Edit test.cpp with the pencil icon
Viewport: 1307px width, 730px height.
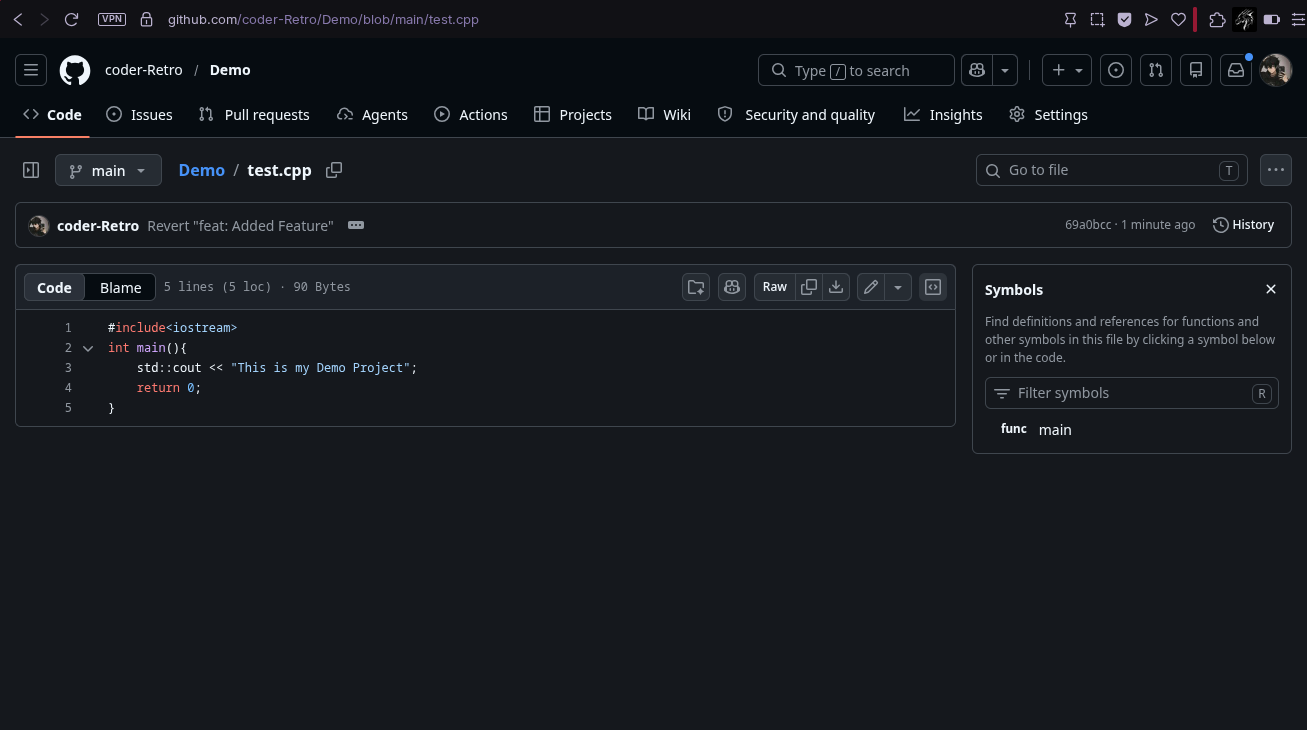click(x=871, y=287)
